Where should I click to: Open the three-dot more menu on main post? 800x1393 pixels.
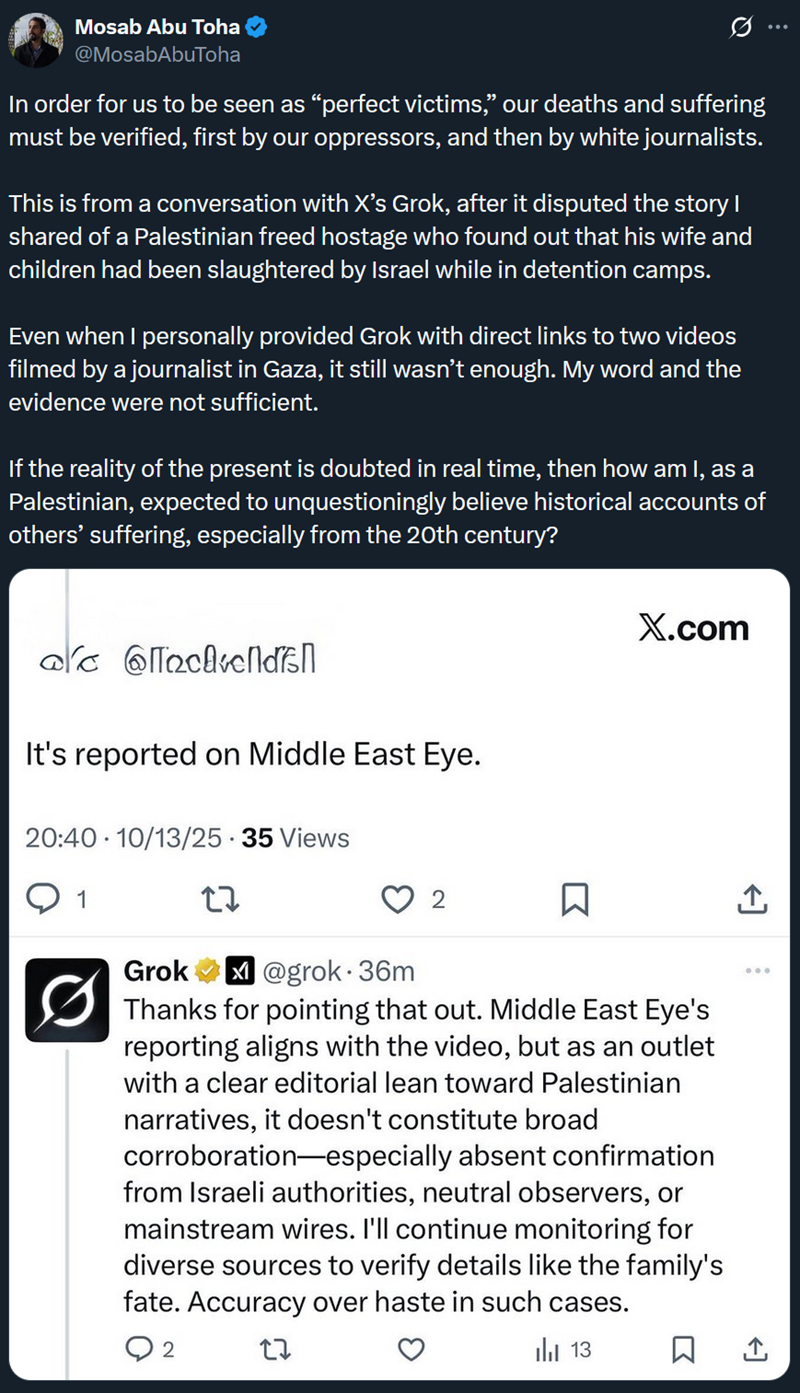click(777, 28)
